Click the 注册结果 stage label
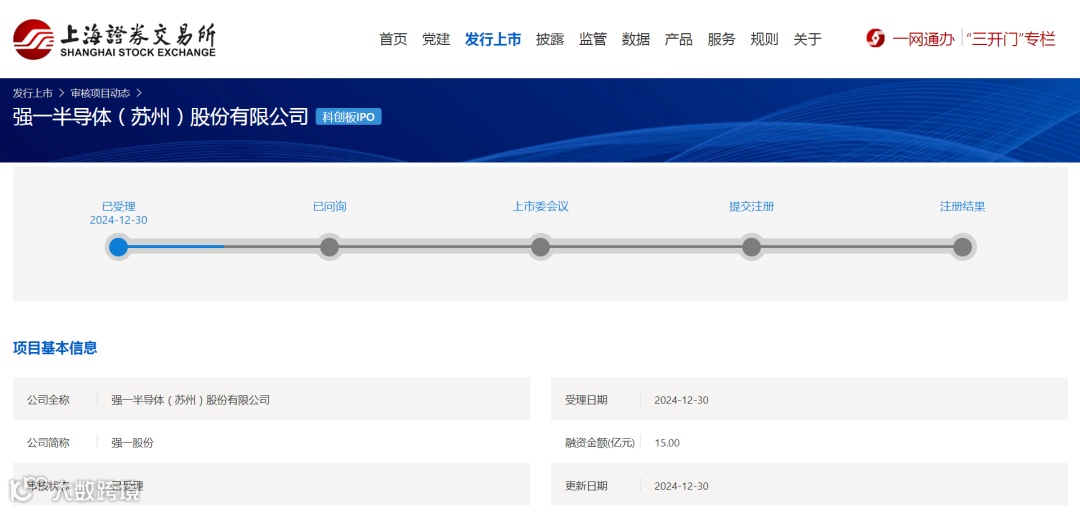 tap(962, 206)
